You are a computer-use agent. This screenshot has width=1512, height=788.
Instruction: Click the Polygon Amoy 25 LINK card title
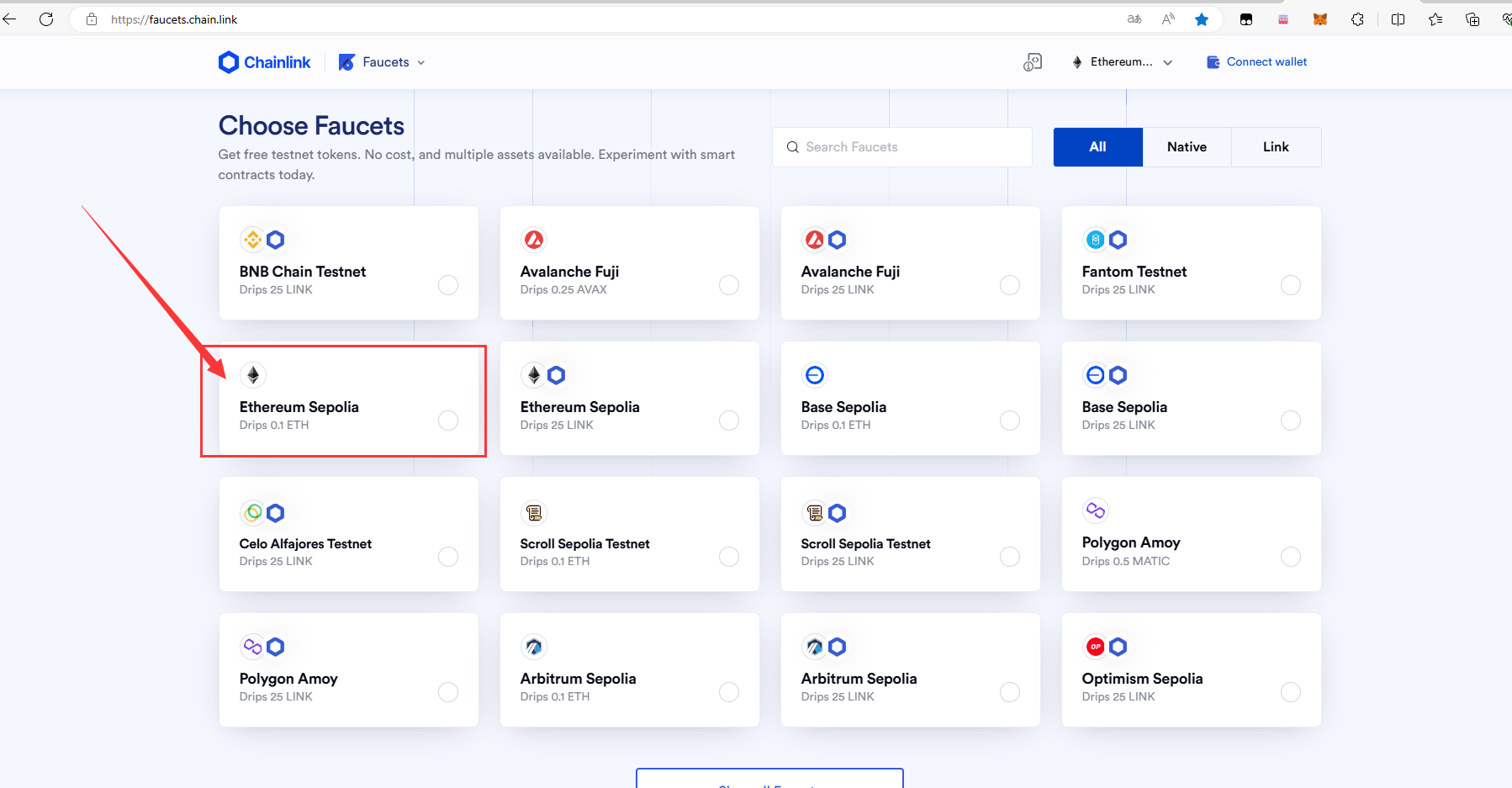pos(288,679)
